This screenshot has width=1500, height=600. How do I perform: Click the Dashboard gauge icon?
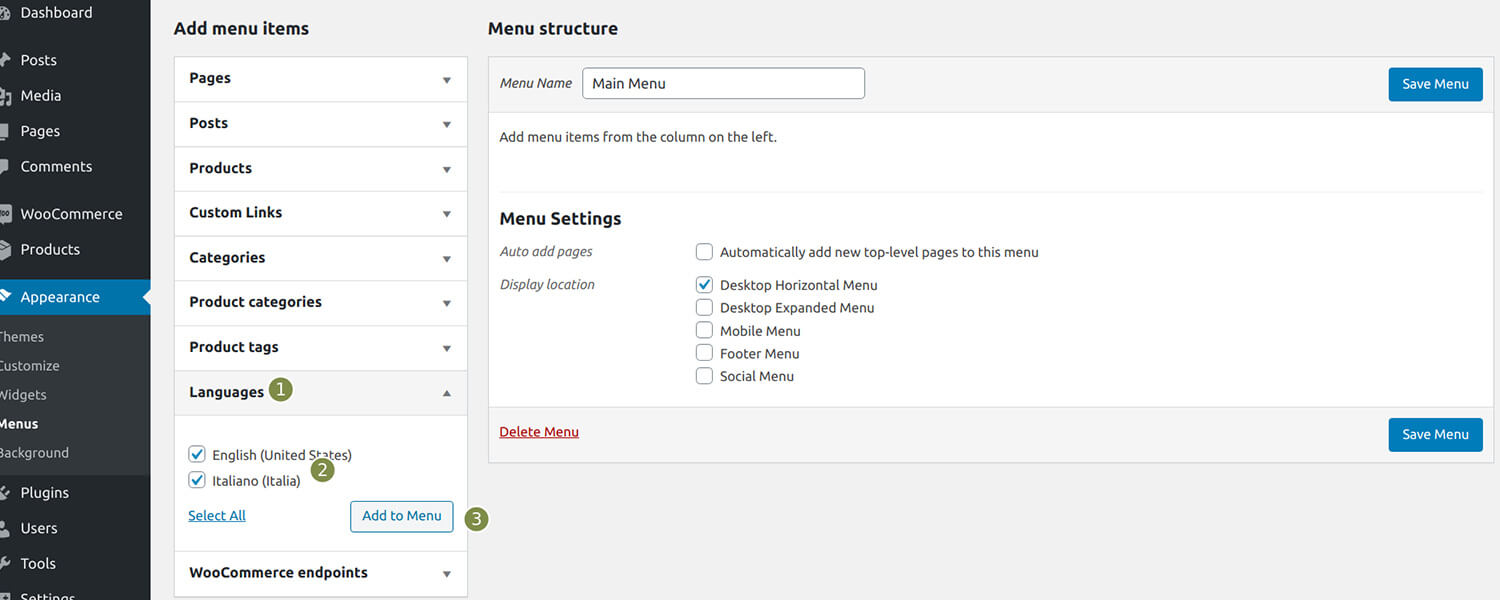tap(3, 13)
